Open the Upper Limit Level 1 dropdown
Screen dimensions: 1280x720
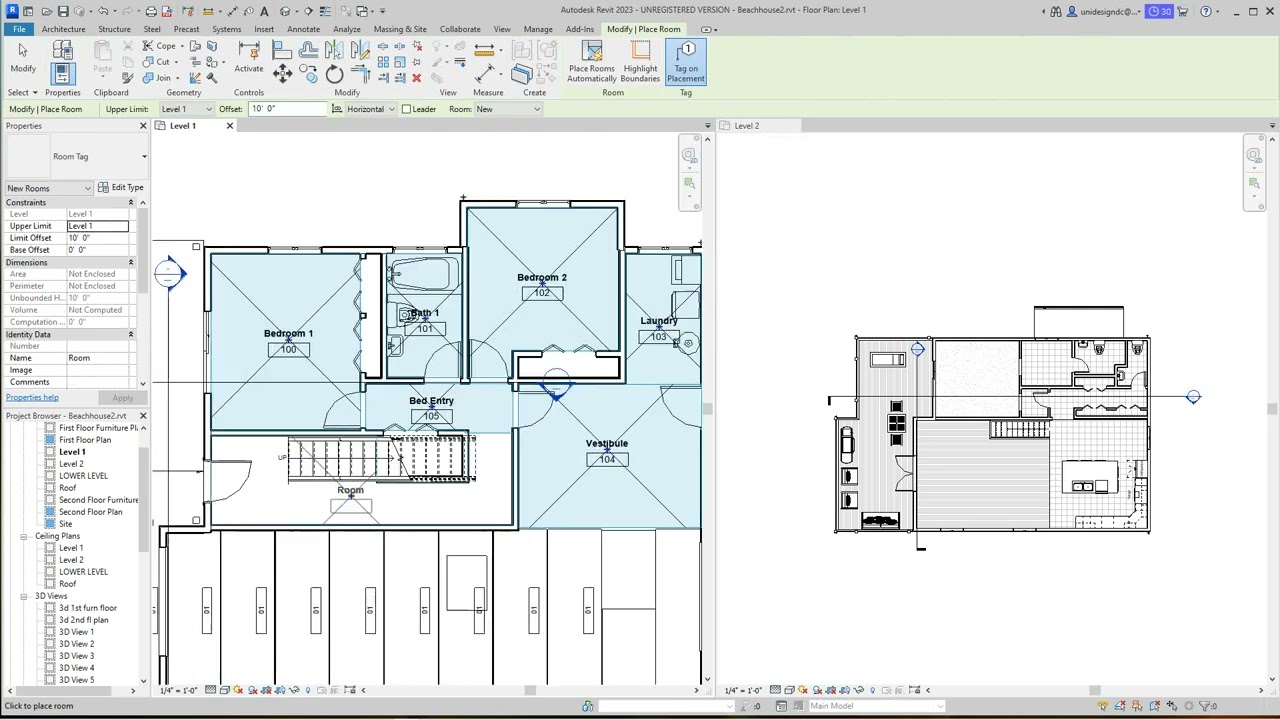pos(185,109)
